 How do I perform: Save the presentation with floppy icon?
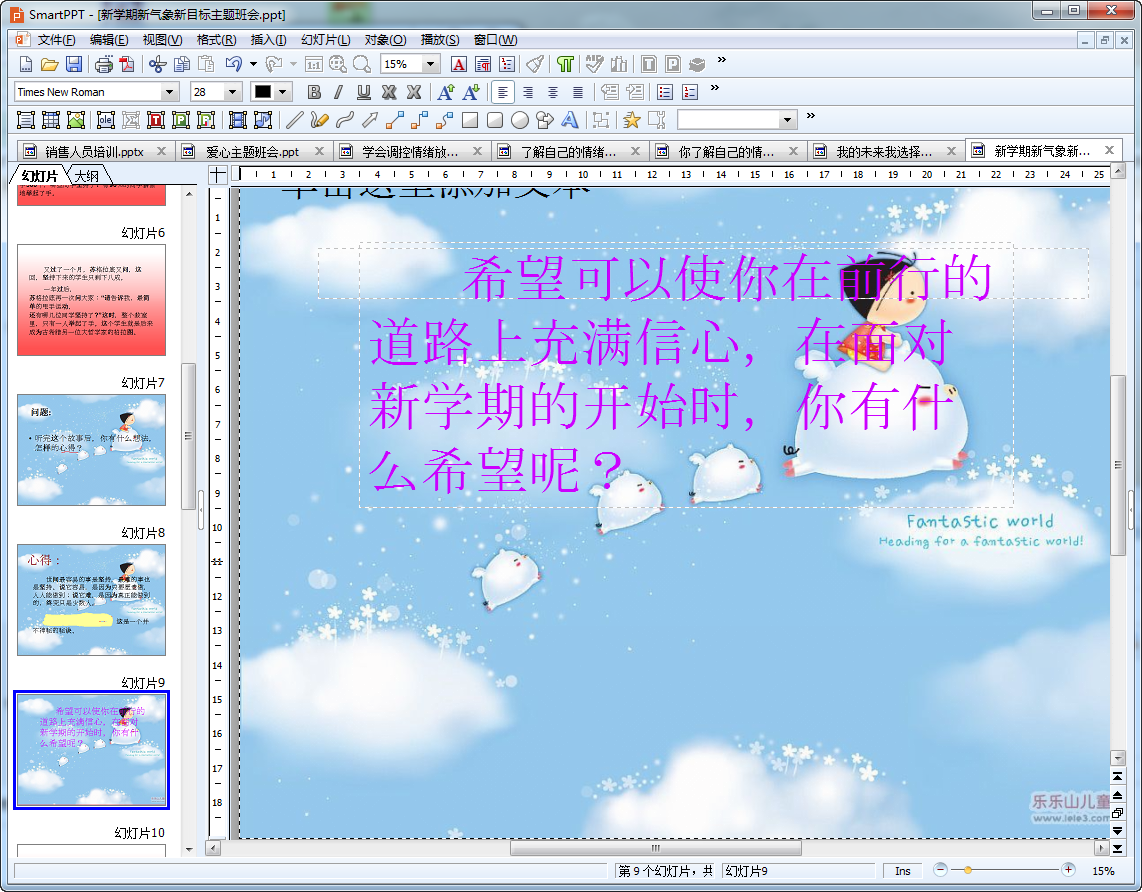[74, 65]
